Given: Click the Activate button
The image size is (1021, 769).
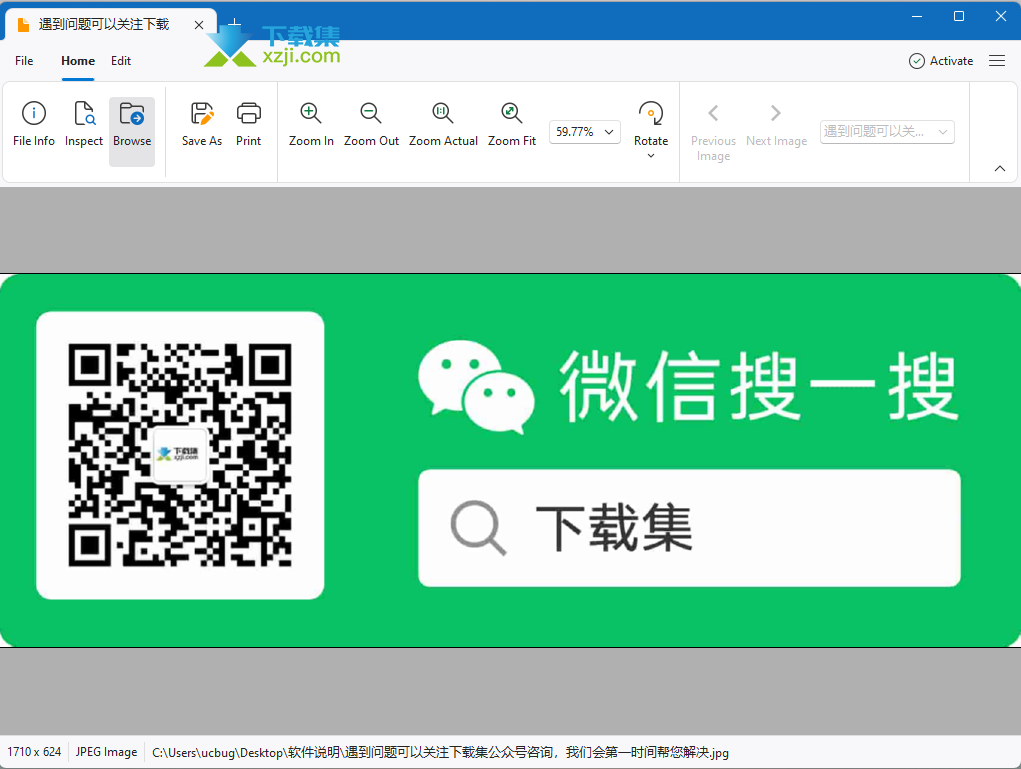Looking at the screenshot, I should tap(941, 61).
